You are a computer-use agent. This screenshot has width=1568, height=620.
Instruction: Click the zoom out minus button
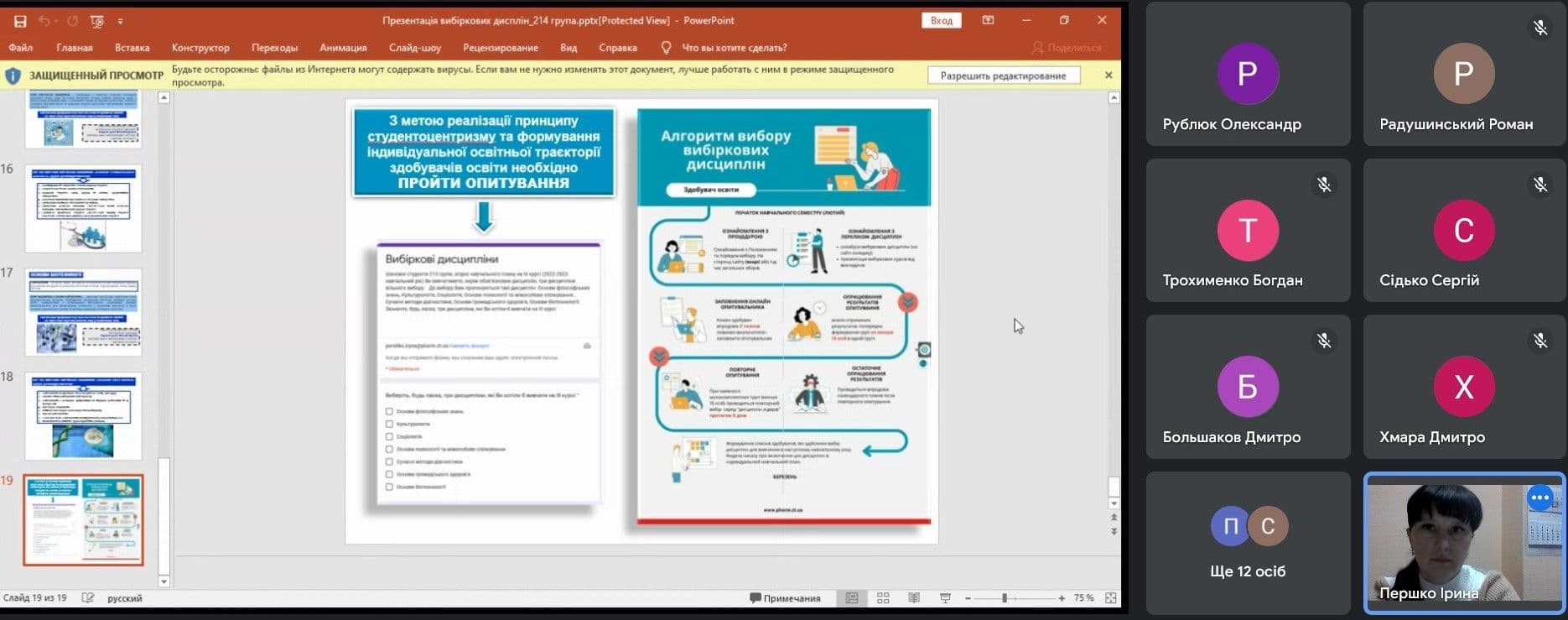pos(968,598)
